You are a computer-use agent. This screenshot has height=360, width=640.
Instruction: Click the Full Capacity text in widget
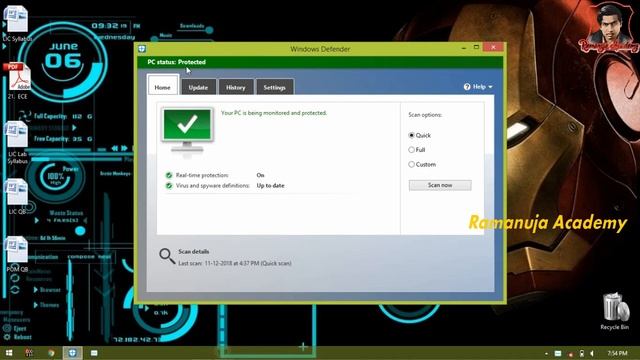50,116
